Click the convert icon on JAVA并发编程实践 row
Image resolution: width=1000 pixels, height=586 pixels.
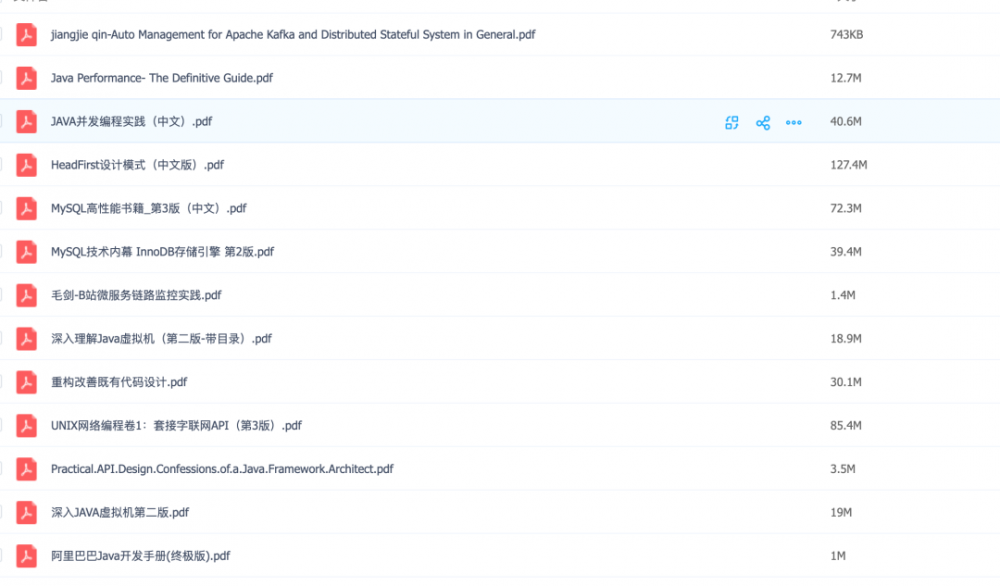pyautogui.click(x=732, y=122)
